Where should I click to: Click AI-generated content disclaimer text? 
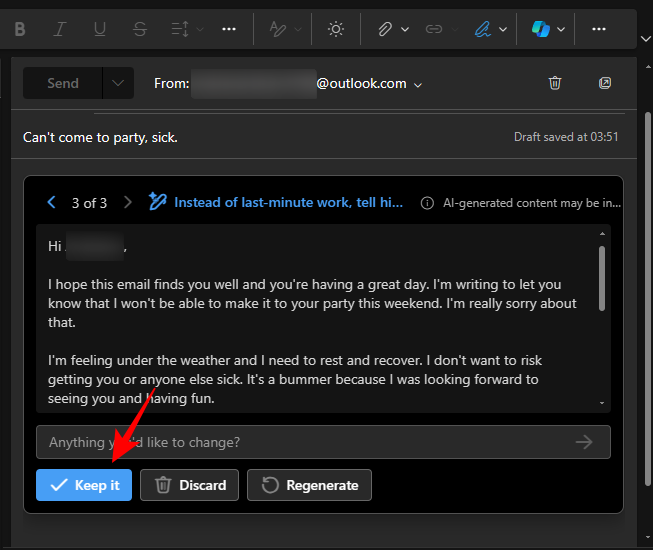(x=532, y=203)
